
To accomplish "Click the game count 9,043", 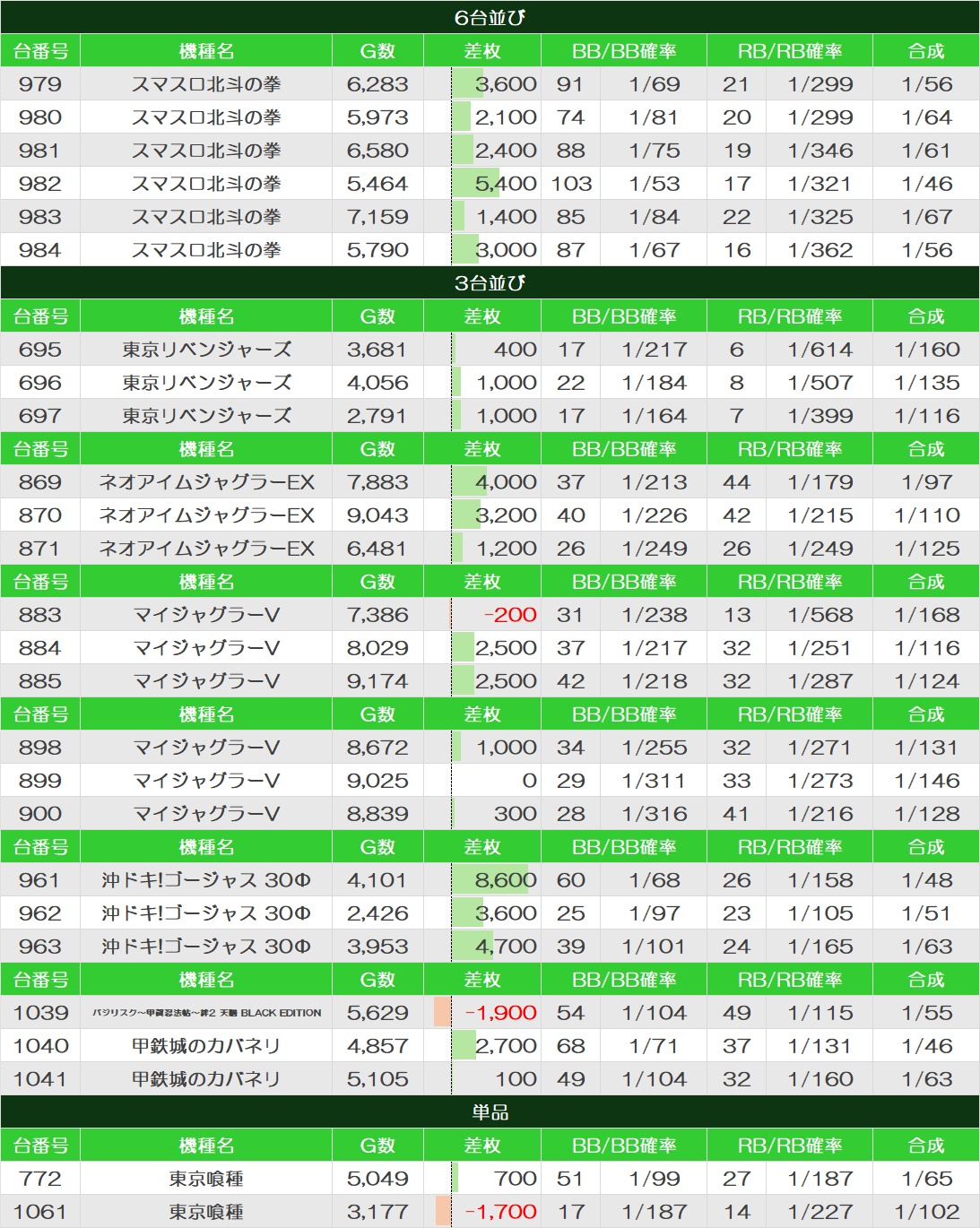I will coord(377,515).
